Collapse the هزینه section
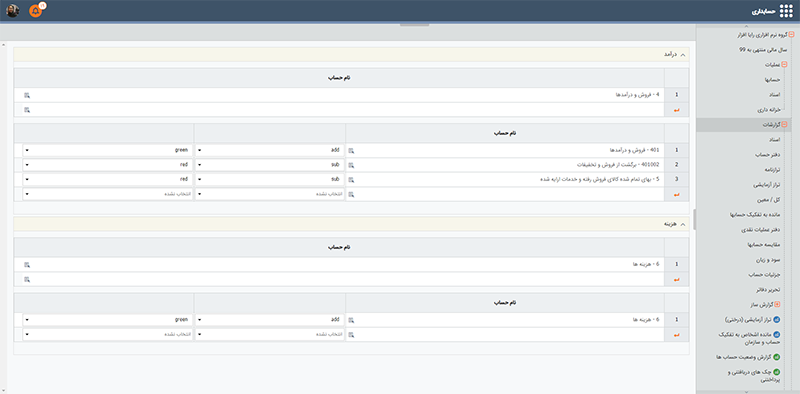The width and height of the screenshot is (800, 394). click(x=683, y=224)
